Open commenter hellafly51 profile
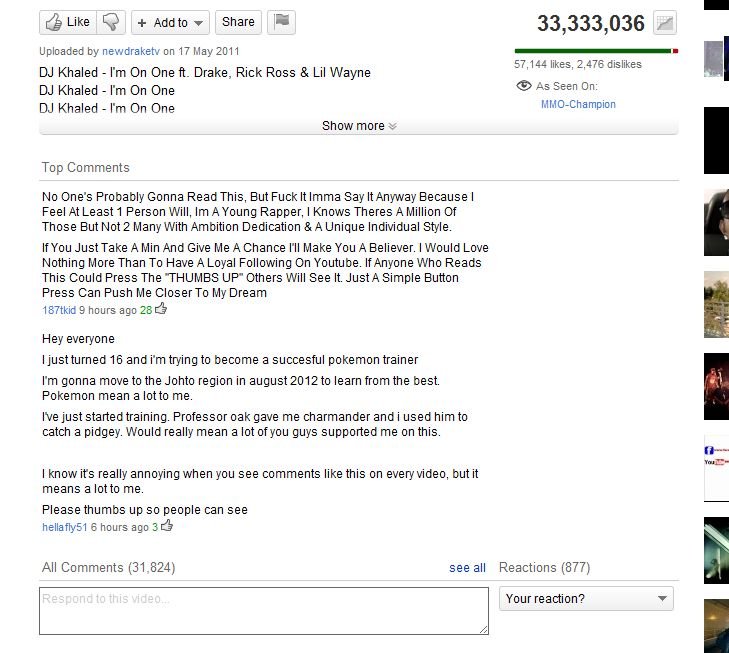 [64, 527]
